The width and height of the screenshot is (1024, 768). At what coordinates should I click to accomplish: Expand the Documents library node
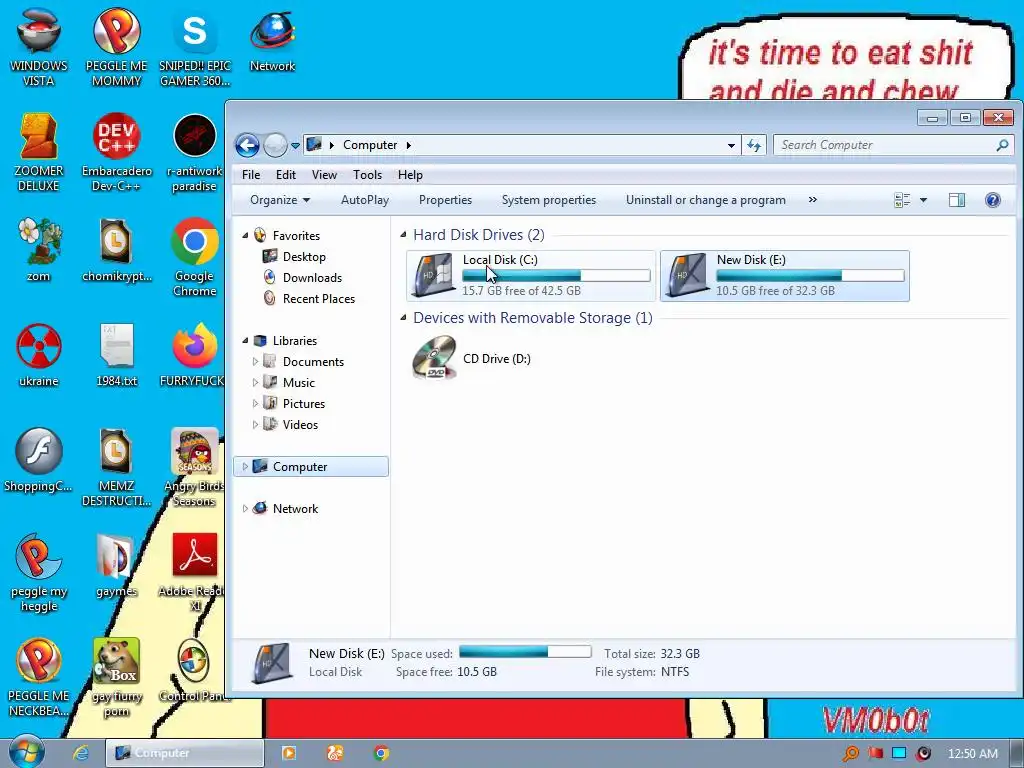255,361
